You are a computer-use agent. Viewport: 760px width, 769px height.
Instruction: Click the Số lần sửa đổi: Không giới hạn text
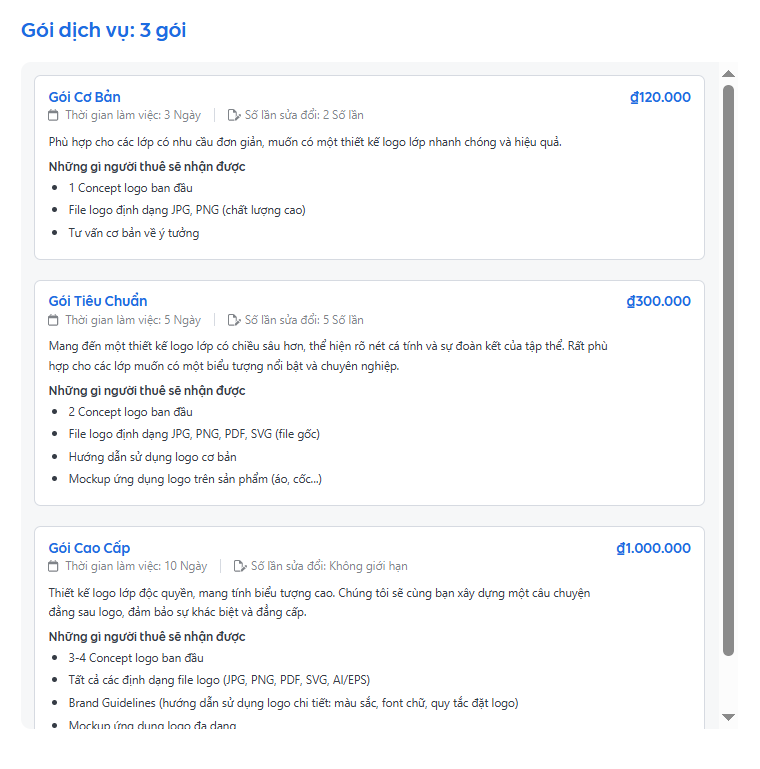(329, 566)
